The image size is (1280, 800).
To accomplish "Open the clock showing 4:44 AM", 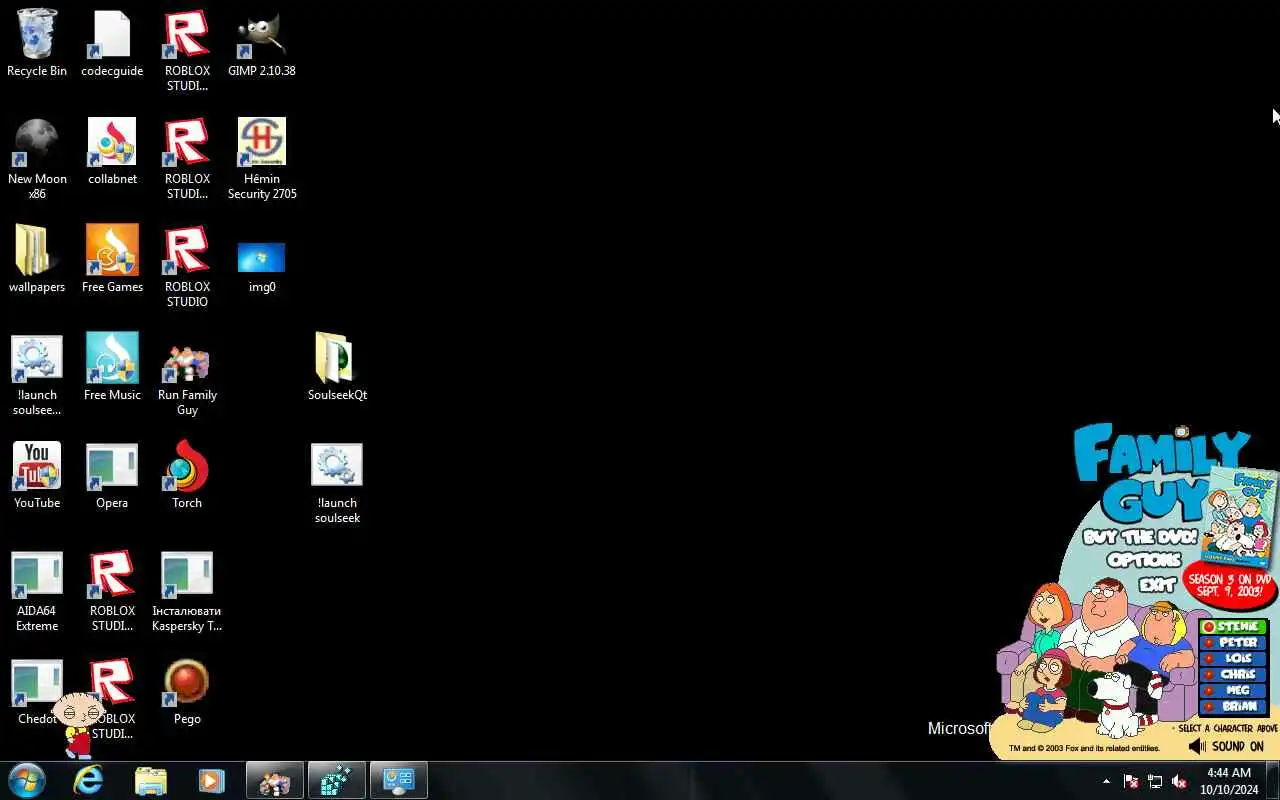I will [x=1229, y=781].
